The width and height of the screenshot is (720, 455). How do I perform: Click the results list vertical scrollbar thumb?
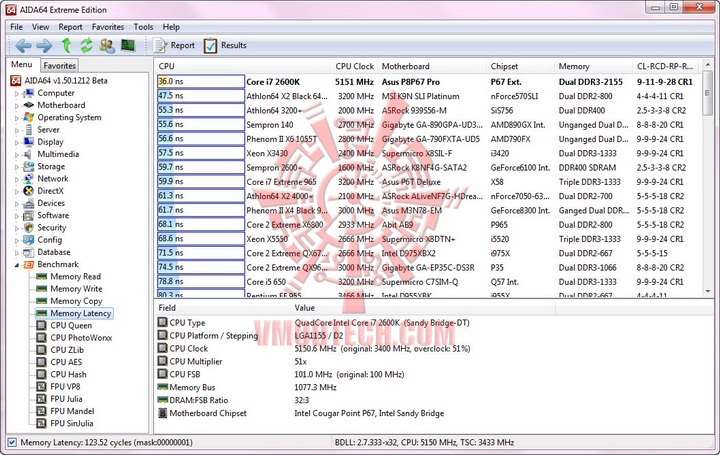click(707, 92)
